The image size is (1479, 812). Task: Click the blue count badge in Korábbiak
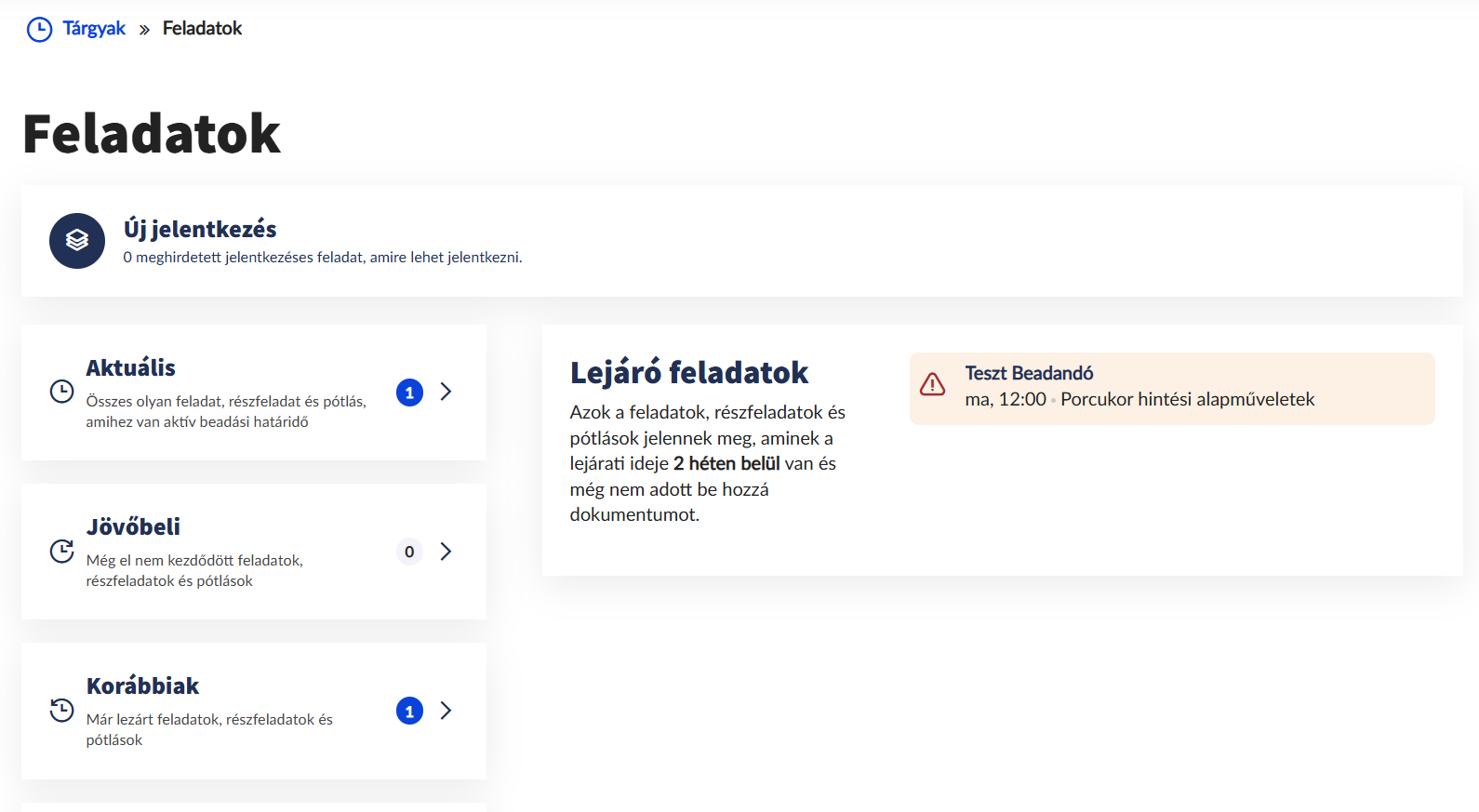tap(409, 712)
